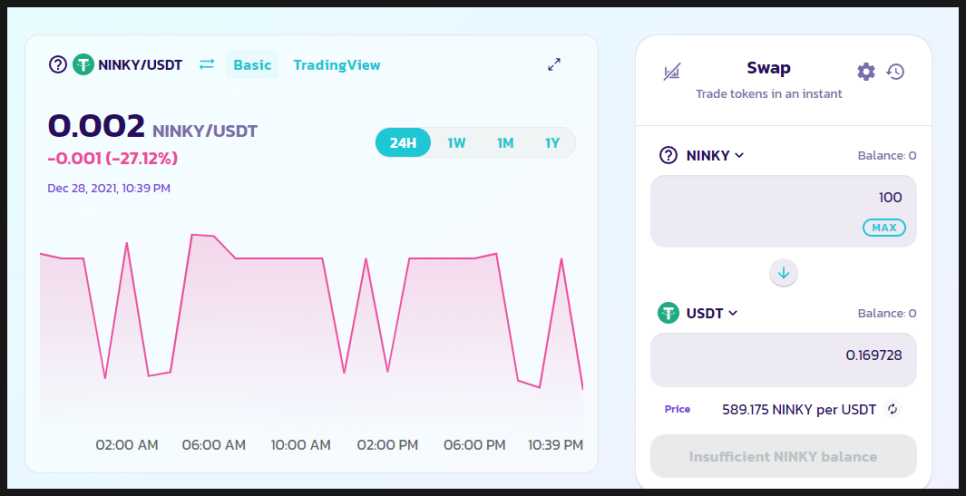The width and height of the screenshot is (966, 496).
Task: Click the MAX button
Action: tap(884, 227)
